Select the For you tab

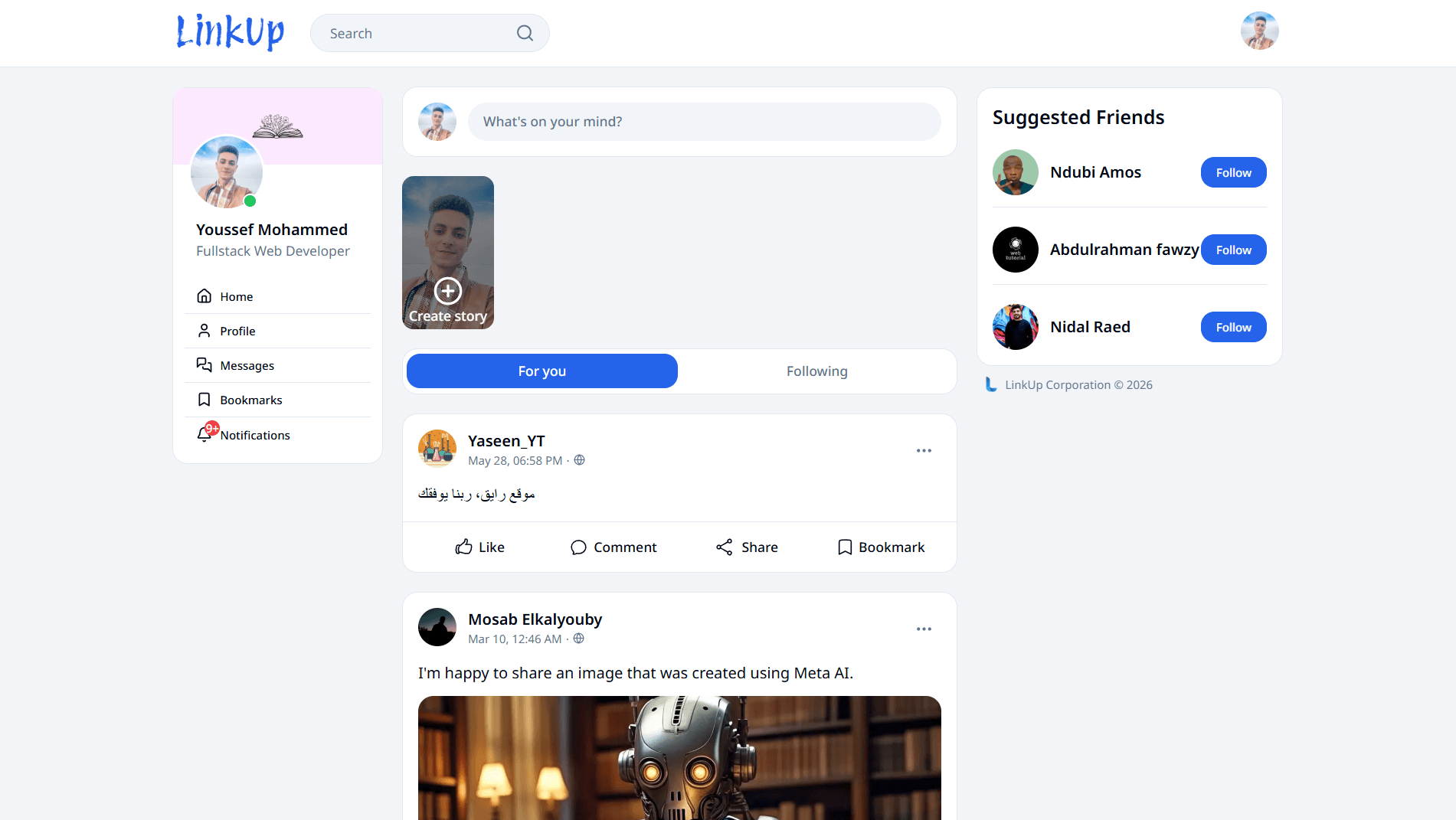(542, 371)
